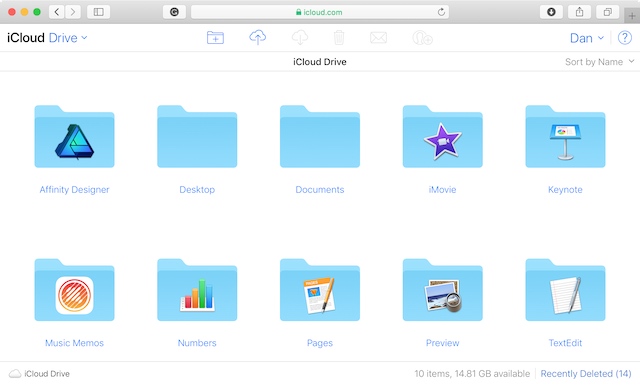Click the TextEdit folder label
This screenshot has height=385, width=640.
click(565, 343)
